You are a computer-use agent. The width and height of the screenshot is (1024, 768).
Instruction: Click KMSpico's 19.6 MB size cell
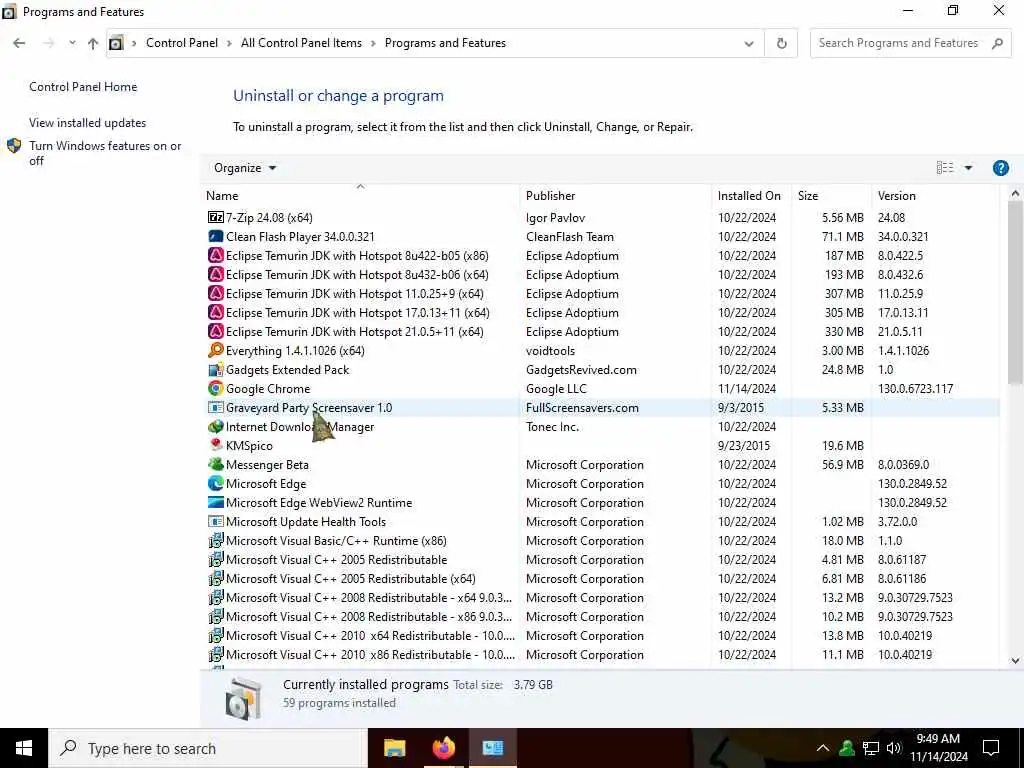[842, 445]
